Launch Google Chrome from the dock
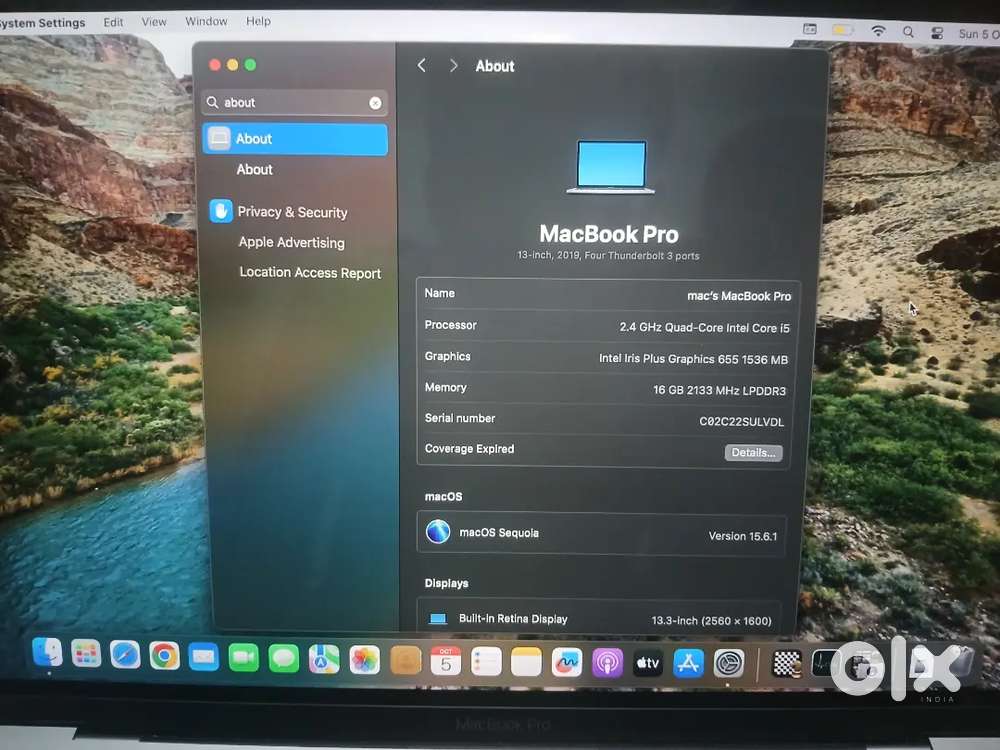This screenshot has width=1000, height=750. click(164, 656)
